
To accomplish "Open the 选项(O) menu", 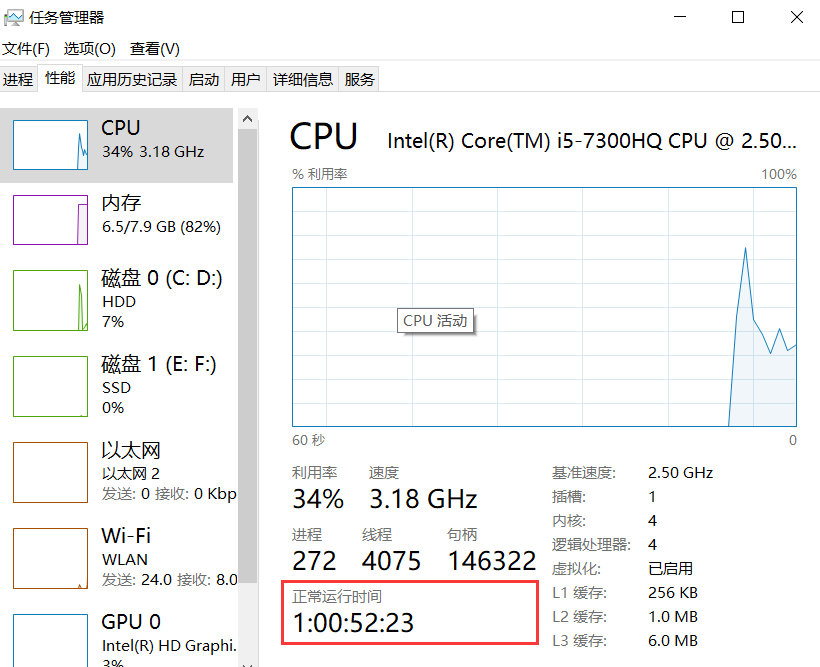I will 90,49.
